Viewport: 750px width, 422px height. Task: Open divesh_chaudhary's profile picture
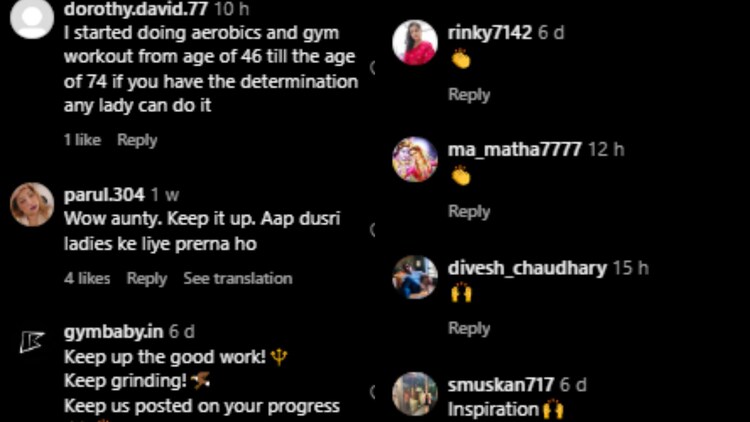point(415,278)
